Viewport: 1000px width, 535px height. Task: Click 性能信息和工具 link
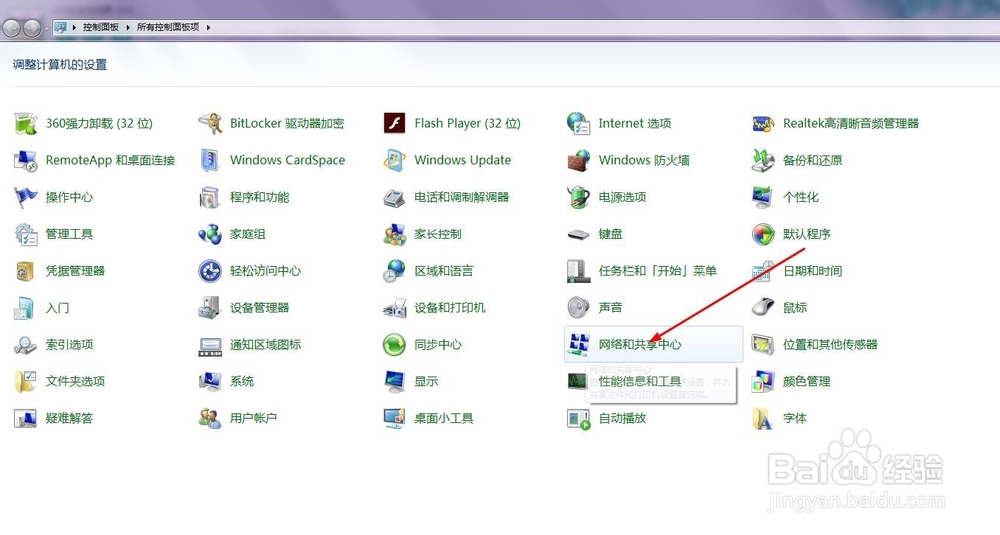tap(640, 381)
